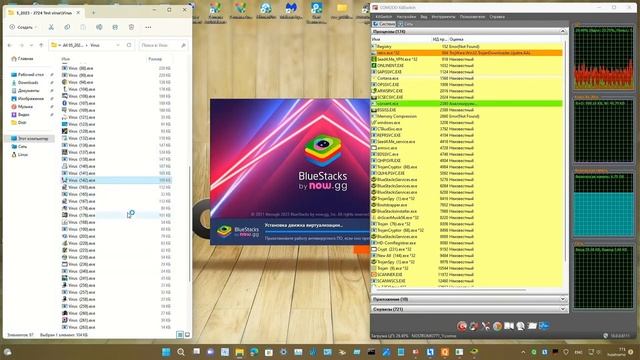Image resolution: width=640 pixels, height=360 pixels.
Task: Click the Share icon in Explorer toolbar
Action: [x=115, y=27]
